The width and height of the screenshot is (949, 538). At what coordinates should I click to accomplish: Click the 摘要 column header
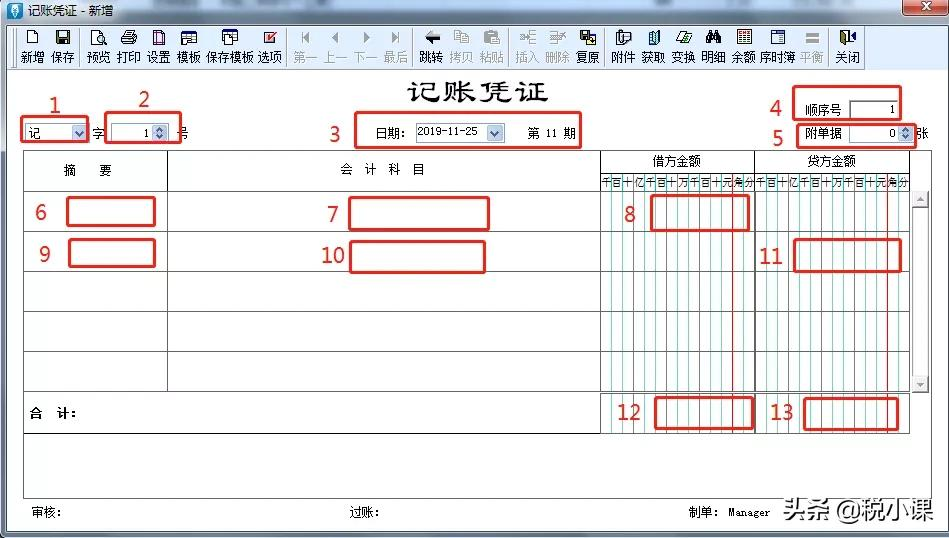coord(96,171)
